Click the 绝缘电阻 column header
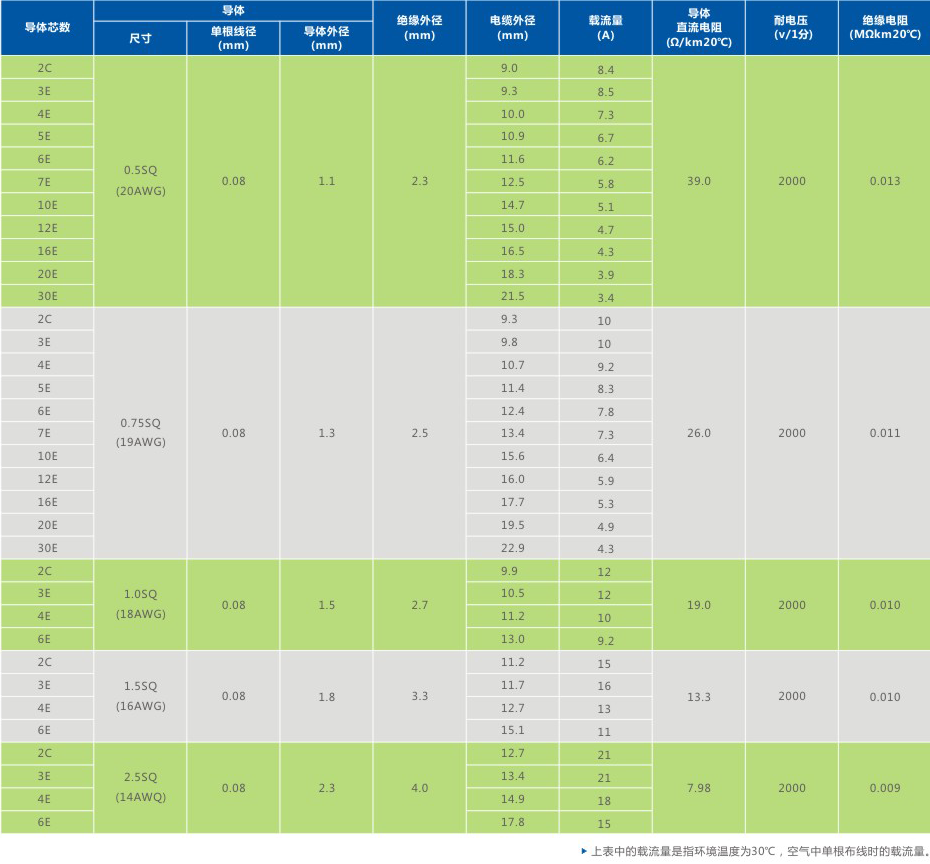This screenshot has width=930, height=864. pyautogui.click(x=884, y=27)
